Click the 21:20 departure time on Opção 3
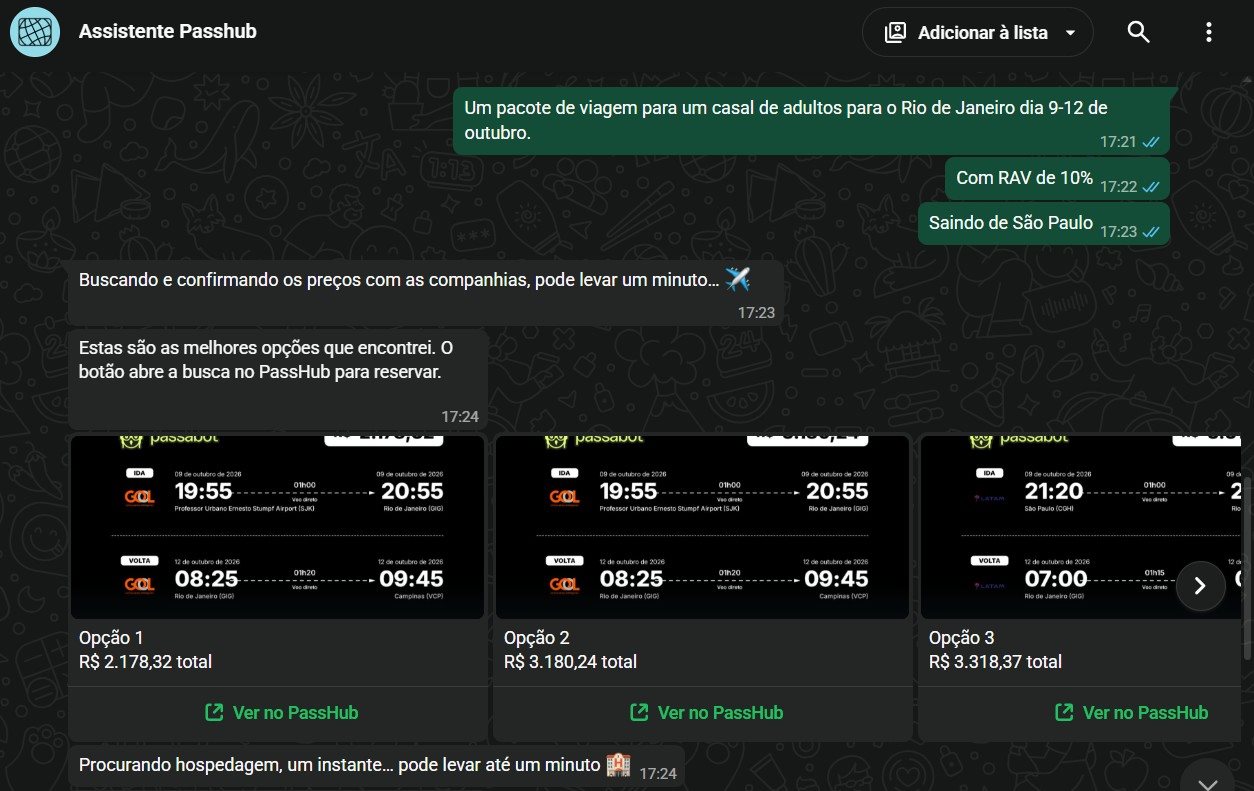The height and width of the screenshot is (791, 1254). pyautogui.click(x=1053, y=491)
